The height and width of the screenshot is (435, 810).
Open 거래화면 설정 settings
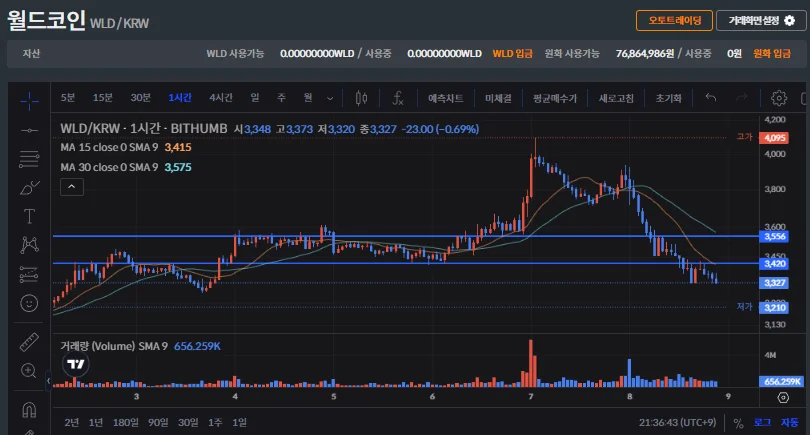[761, 21]
